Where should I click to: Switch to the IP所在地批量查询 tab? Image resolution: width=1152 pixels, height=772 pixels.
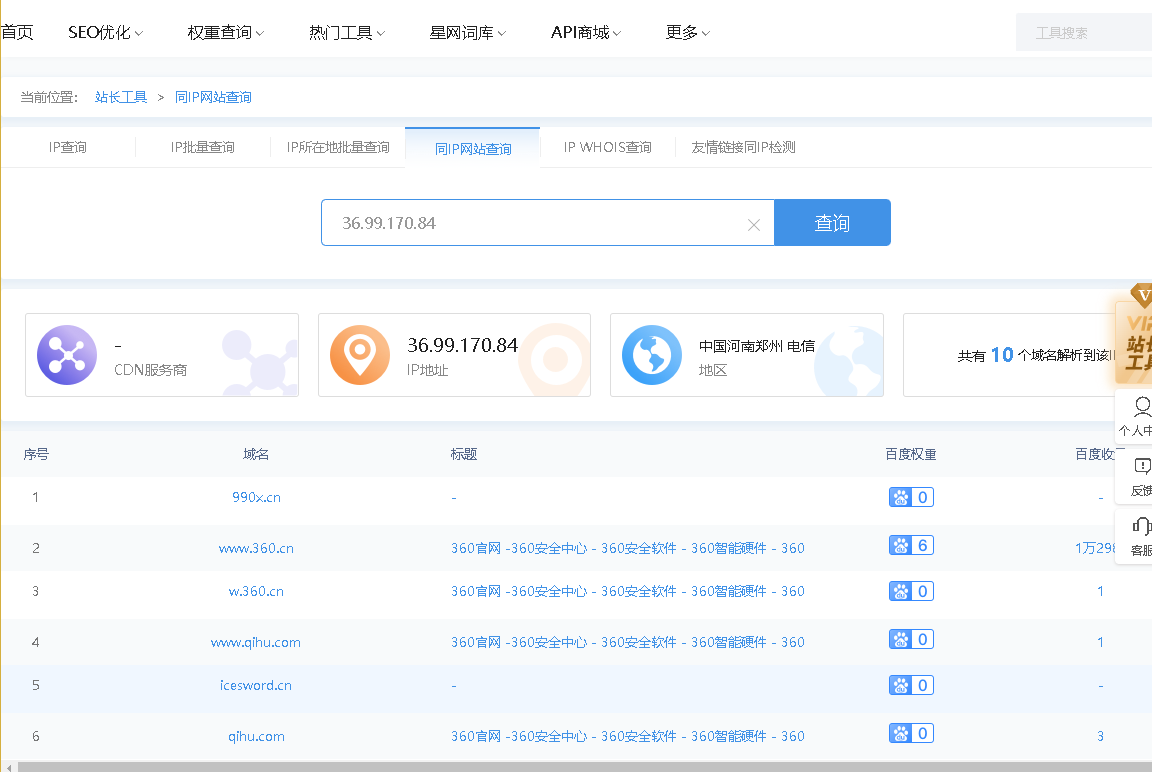coord(338,147)
